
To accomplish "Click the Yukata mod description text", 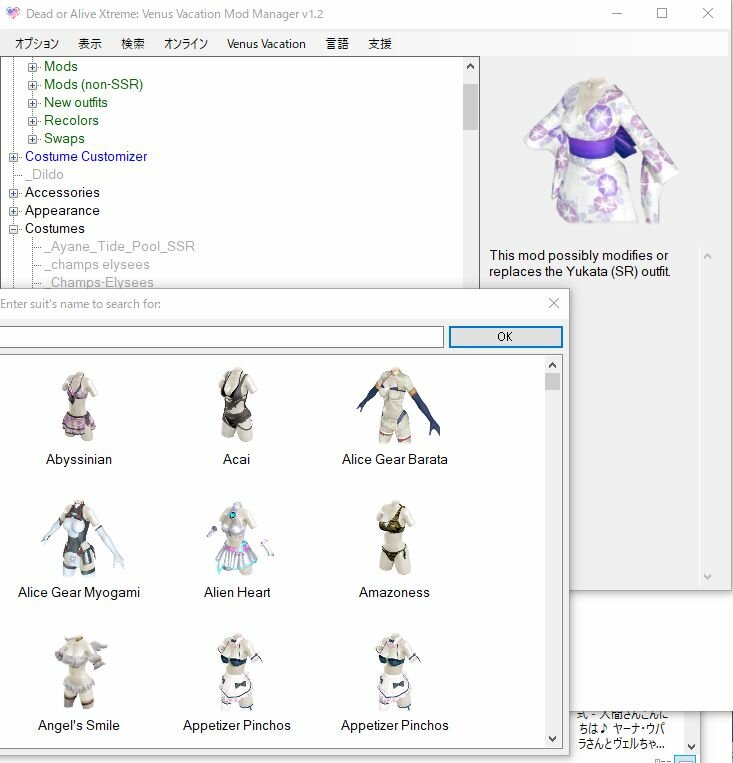I will [x=579, y=263].
